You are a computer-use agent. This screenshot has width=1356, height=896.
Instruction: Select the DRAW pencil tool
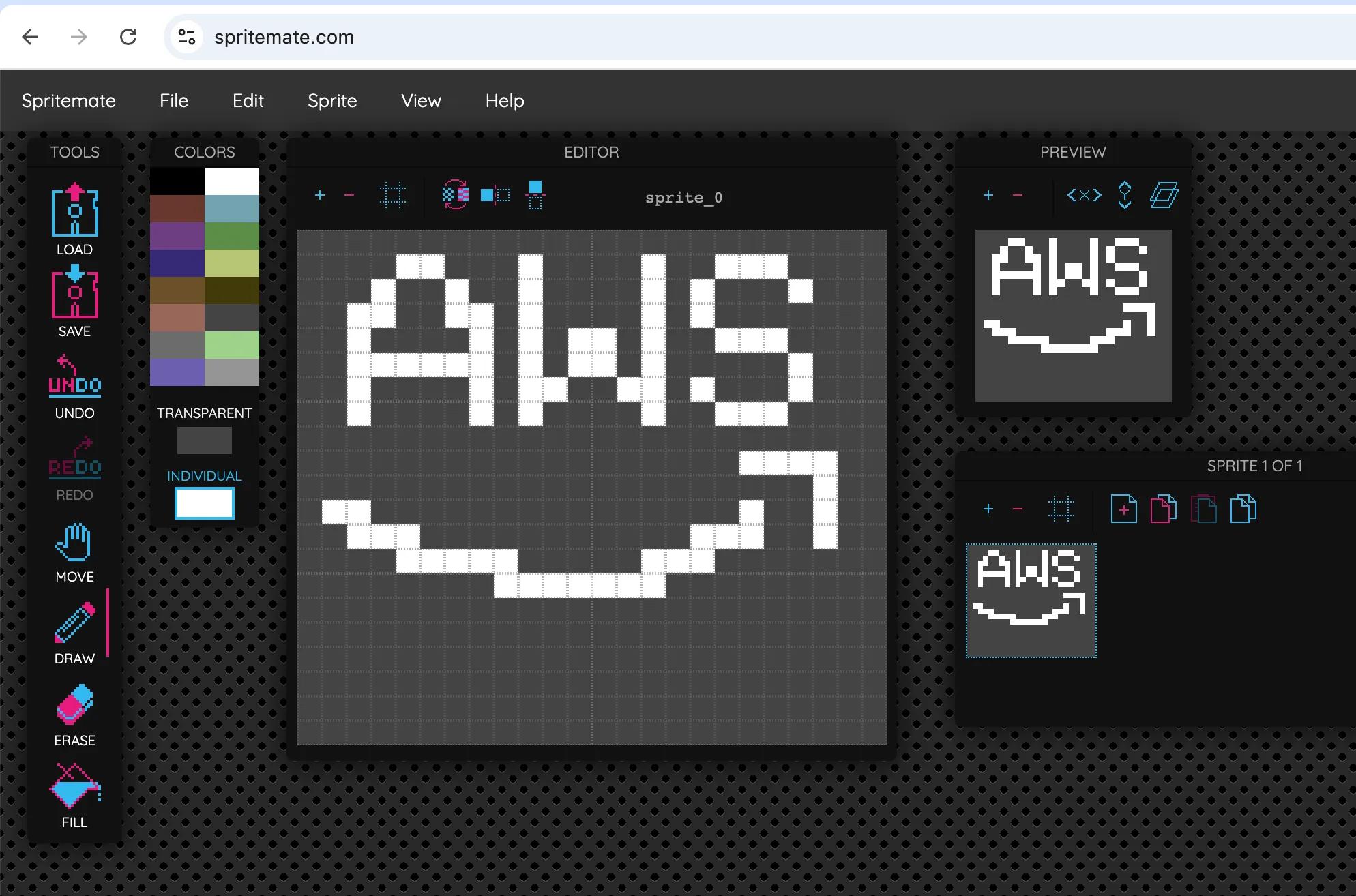pyautogui.click(x=74, y=623)
